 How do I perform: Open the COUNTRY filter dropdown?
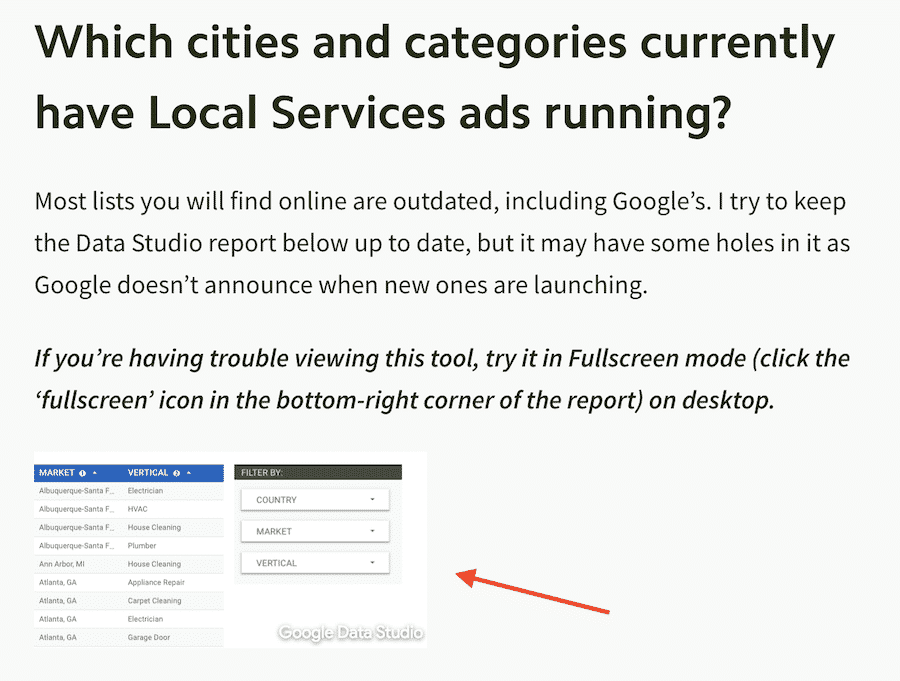(315, 500)
